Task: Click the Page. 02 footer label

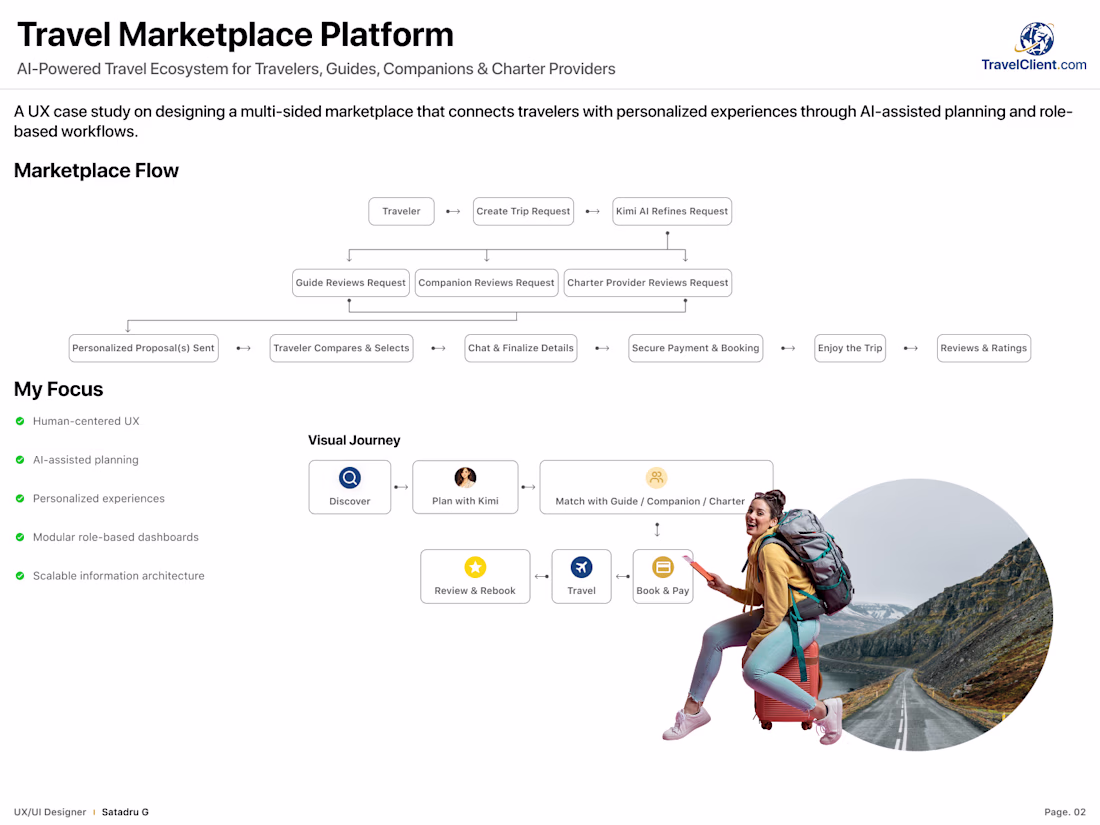Action: 1064,812
